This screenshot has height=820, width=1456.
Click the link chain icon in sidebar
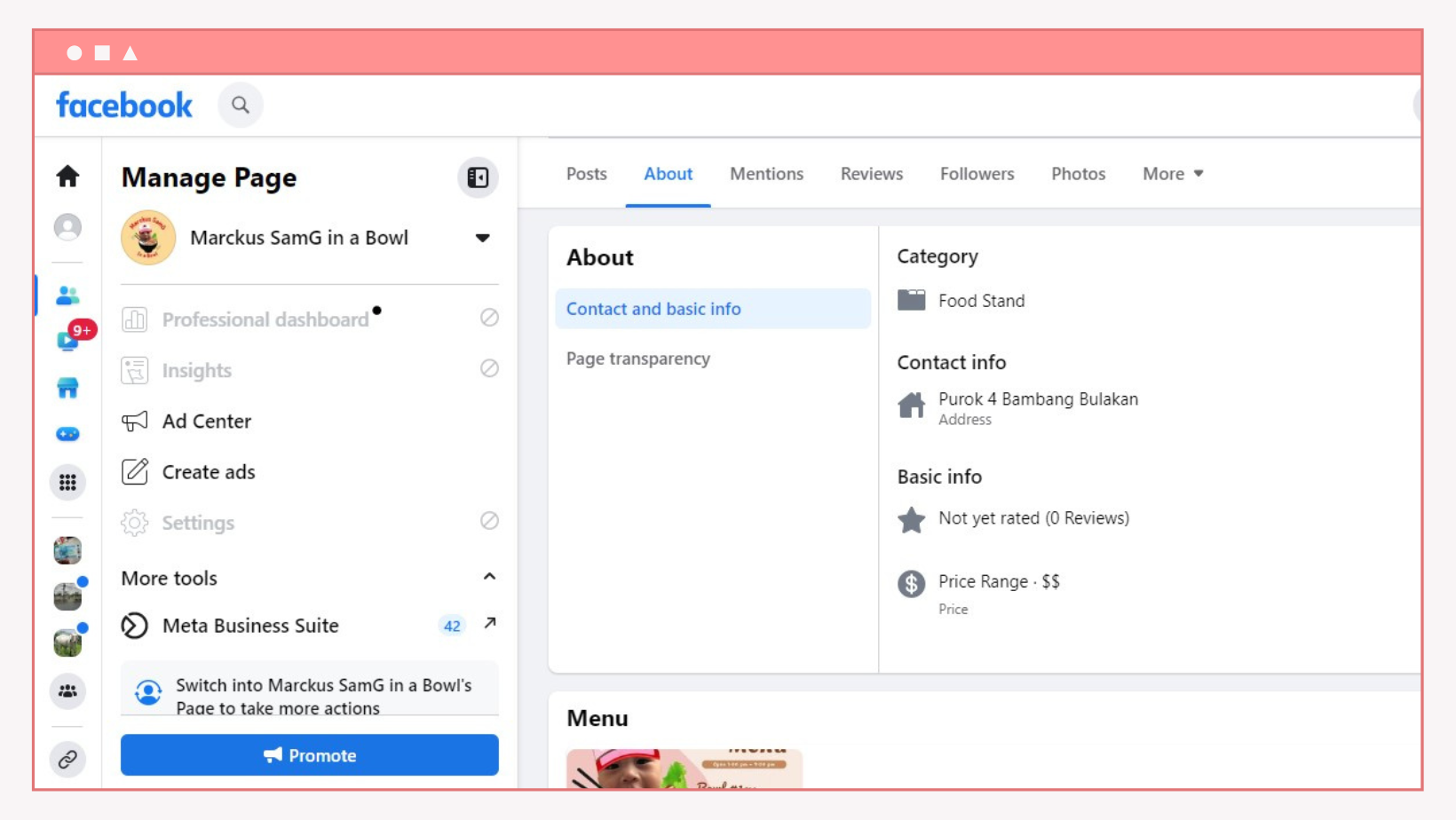click(67, 760)
